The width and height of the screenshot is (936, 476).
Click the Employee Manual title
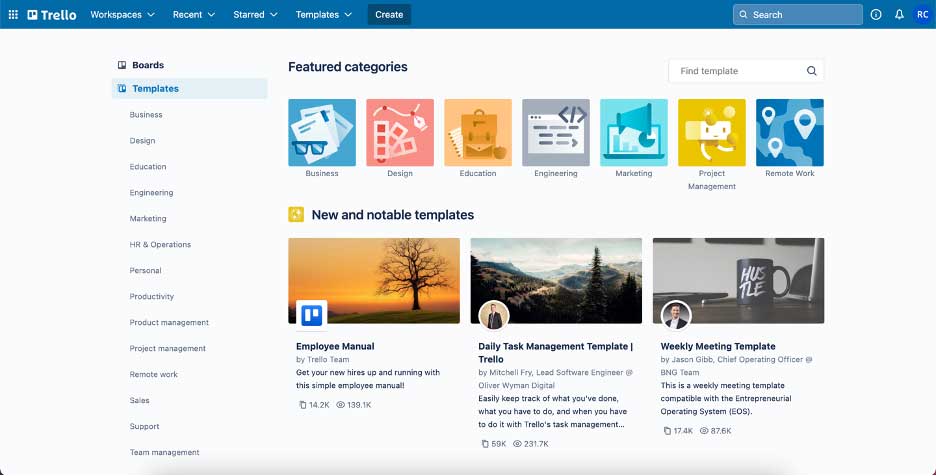click(x=335, y=346)
